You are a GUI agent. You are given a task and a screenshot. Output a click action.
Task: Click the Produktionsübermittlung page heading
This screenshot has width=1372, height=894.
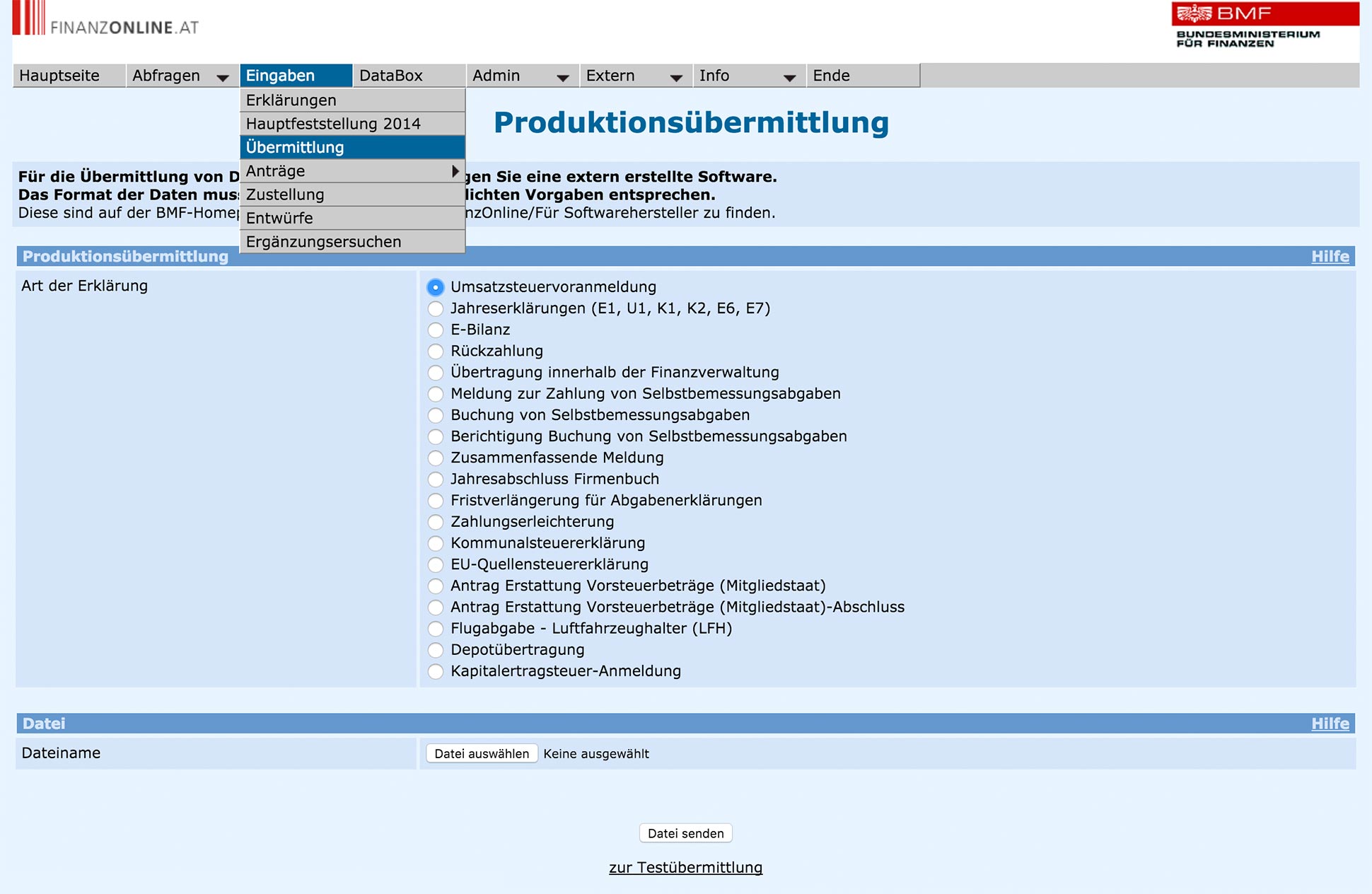click(691, 122)
